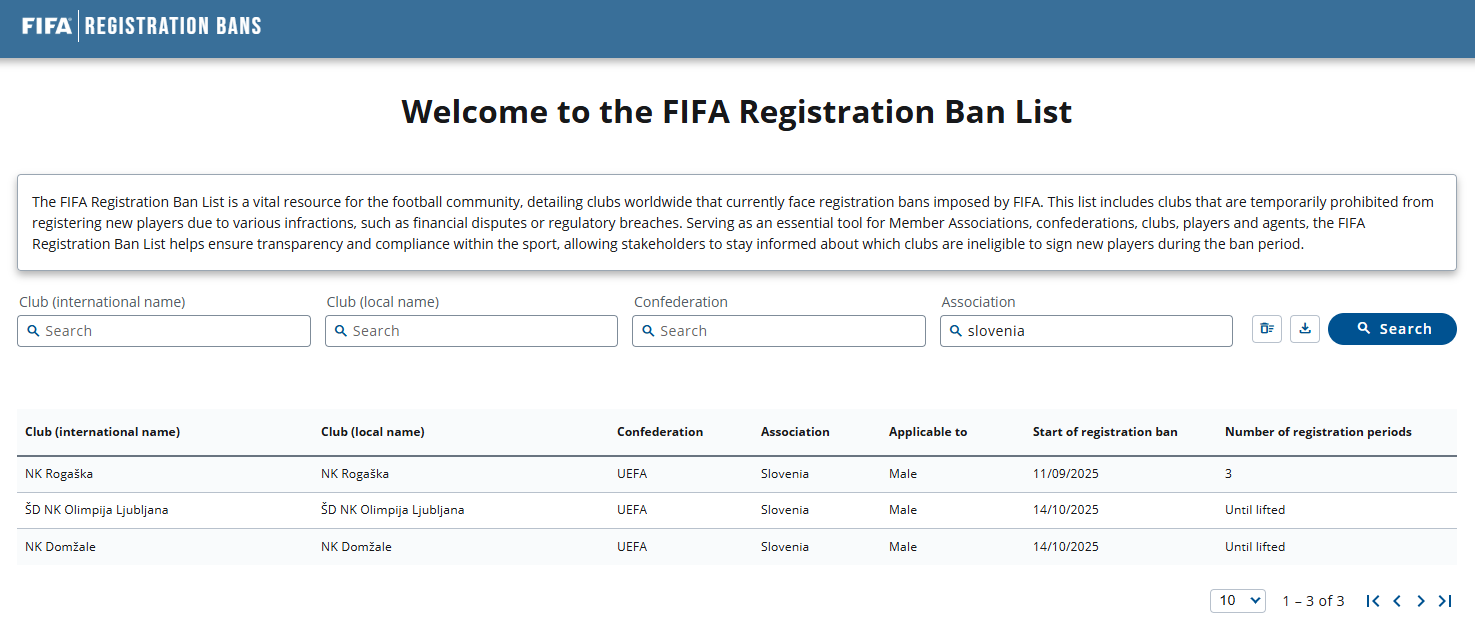This screenshot has height=633, width=1475.
Task: Sort by Start of registration ban column
Action: [1104, 432]
